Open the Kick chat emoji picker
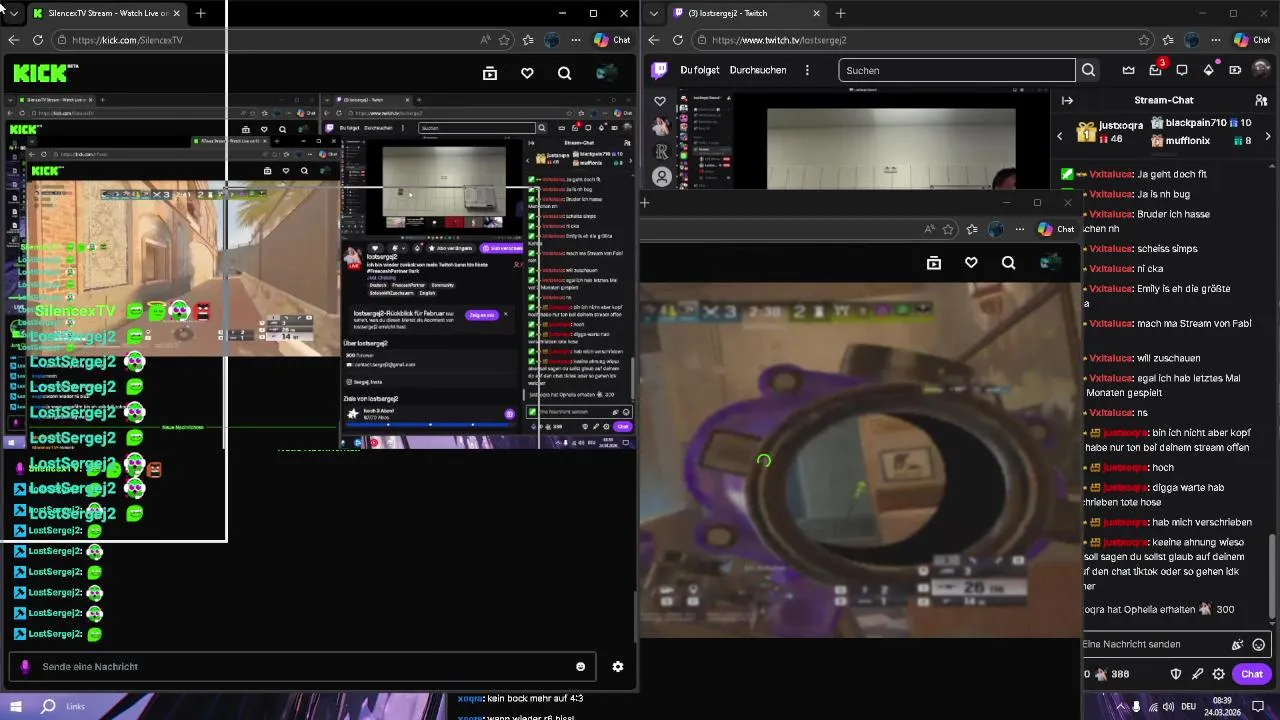This screenshot has width=1280, height=720. pyautogui.click(x=580, y=667)
